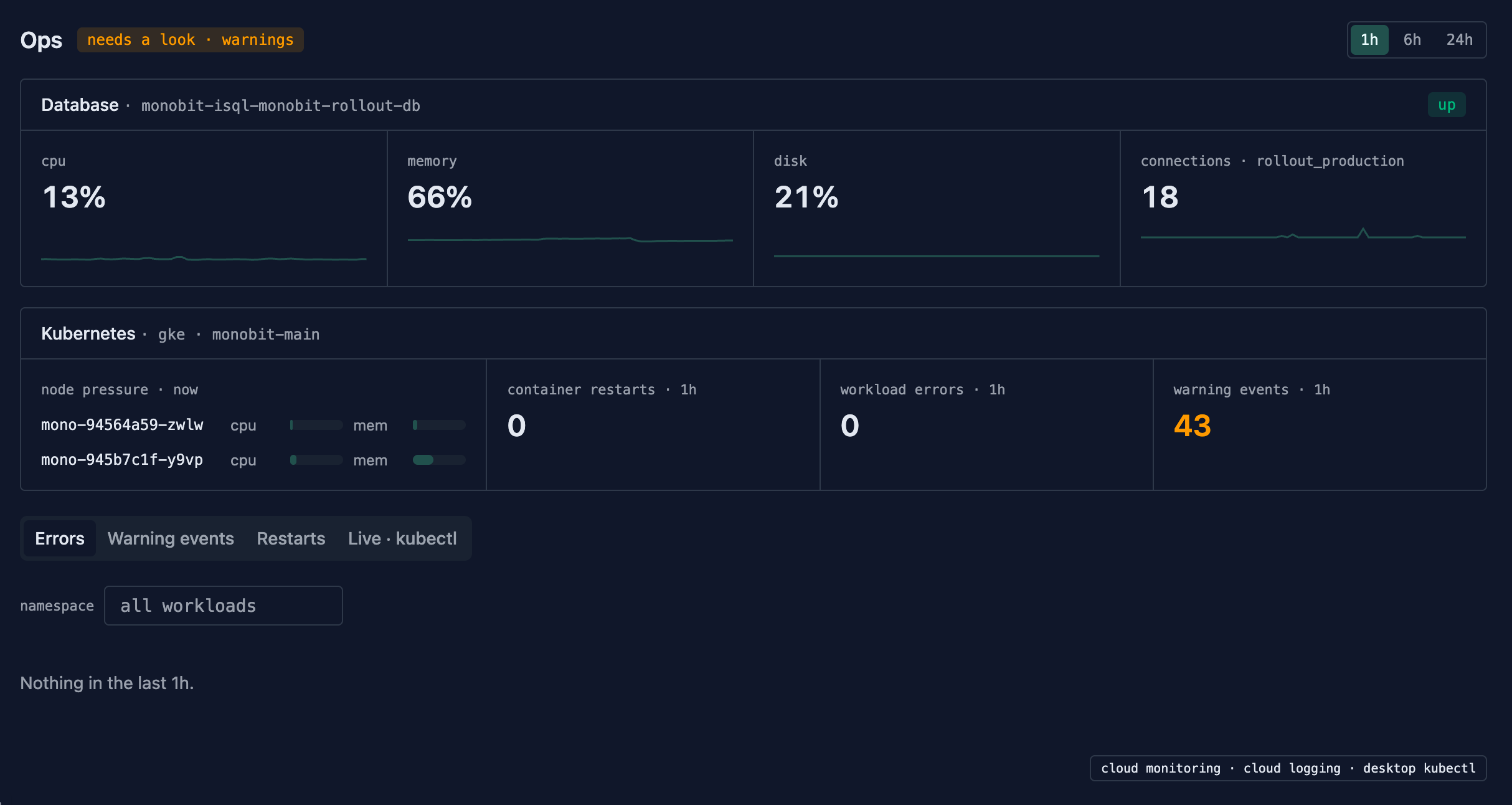Click cpu pressure bar for mono-94564a59-zwlw
The height and width of the screenshot is (805, 1512).
(316, 425)
